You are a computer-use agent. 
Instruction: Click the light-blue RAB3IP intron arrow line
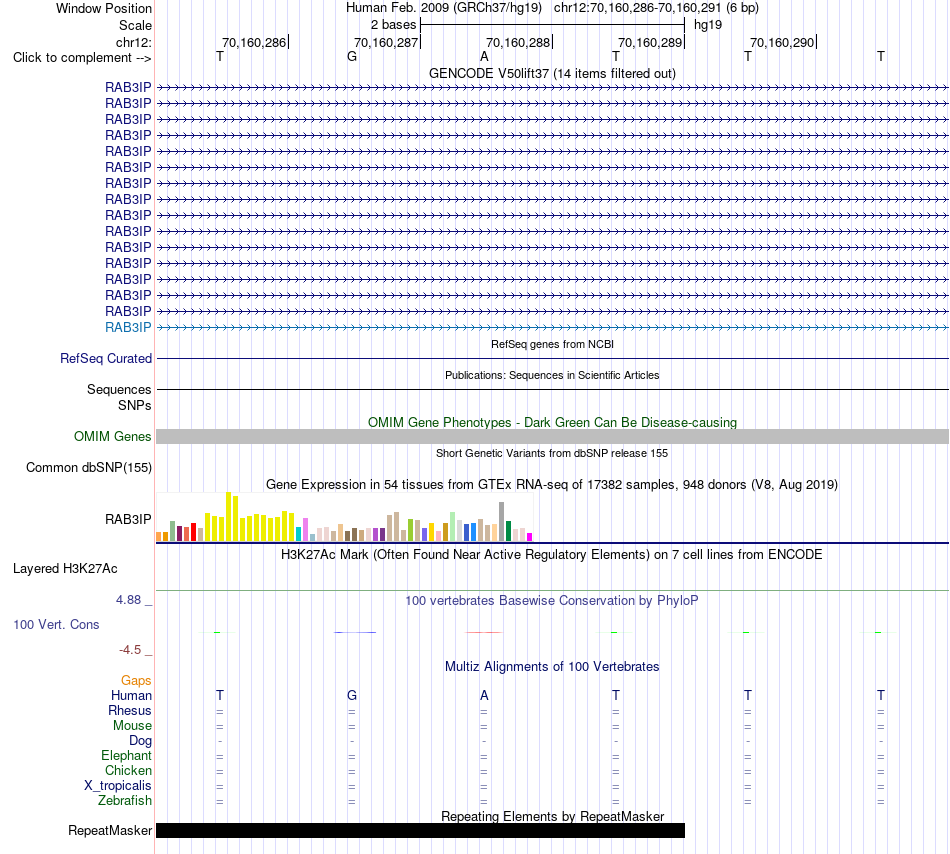pos(552,327)
